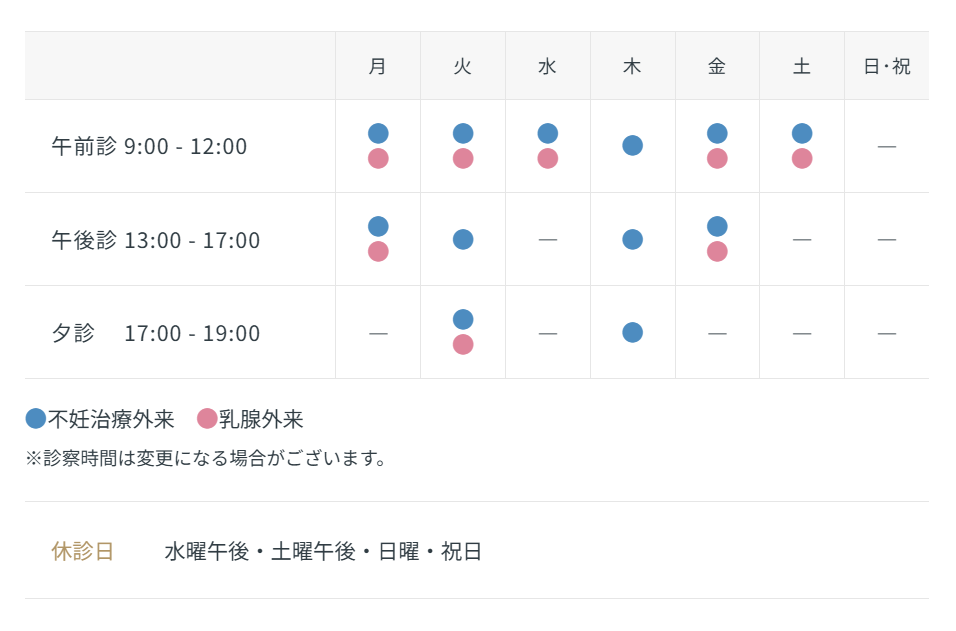
Task: Click the 午前診 9:00 - 12:00 row label
Action: (x=149, y=146)
